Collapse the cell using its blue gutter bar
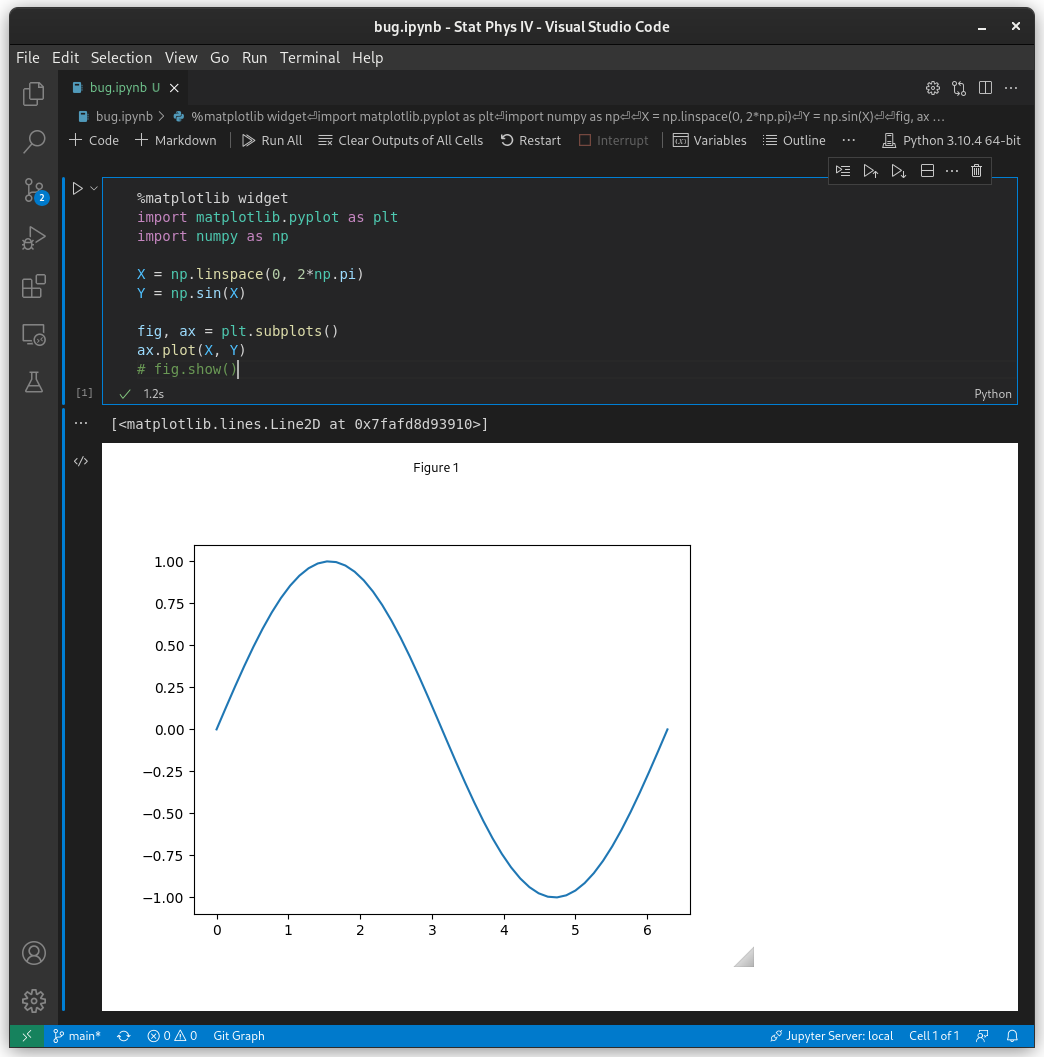Viewport: 1044px width, 1057px height. click(64, 290)
